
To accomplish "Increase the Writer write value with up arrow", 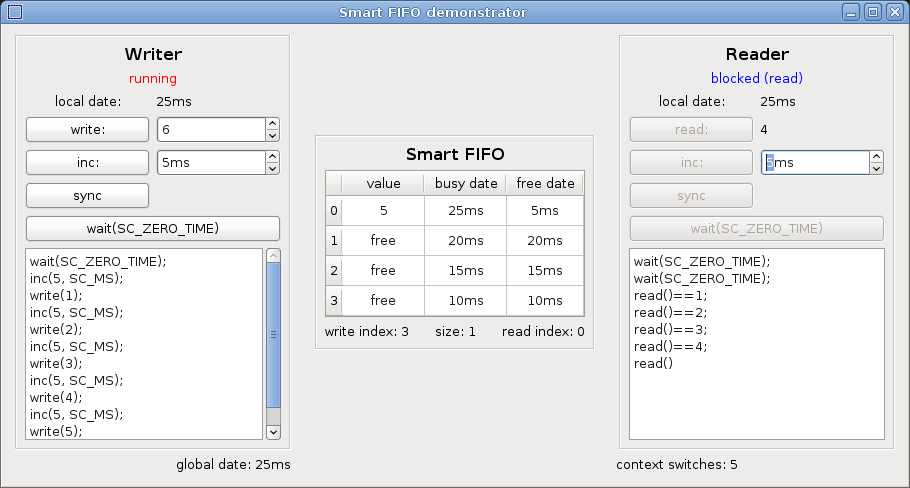I will (x=273, y=124).
